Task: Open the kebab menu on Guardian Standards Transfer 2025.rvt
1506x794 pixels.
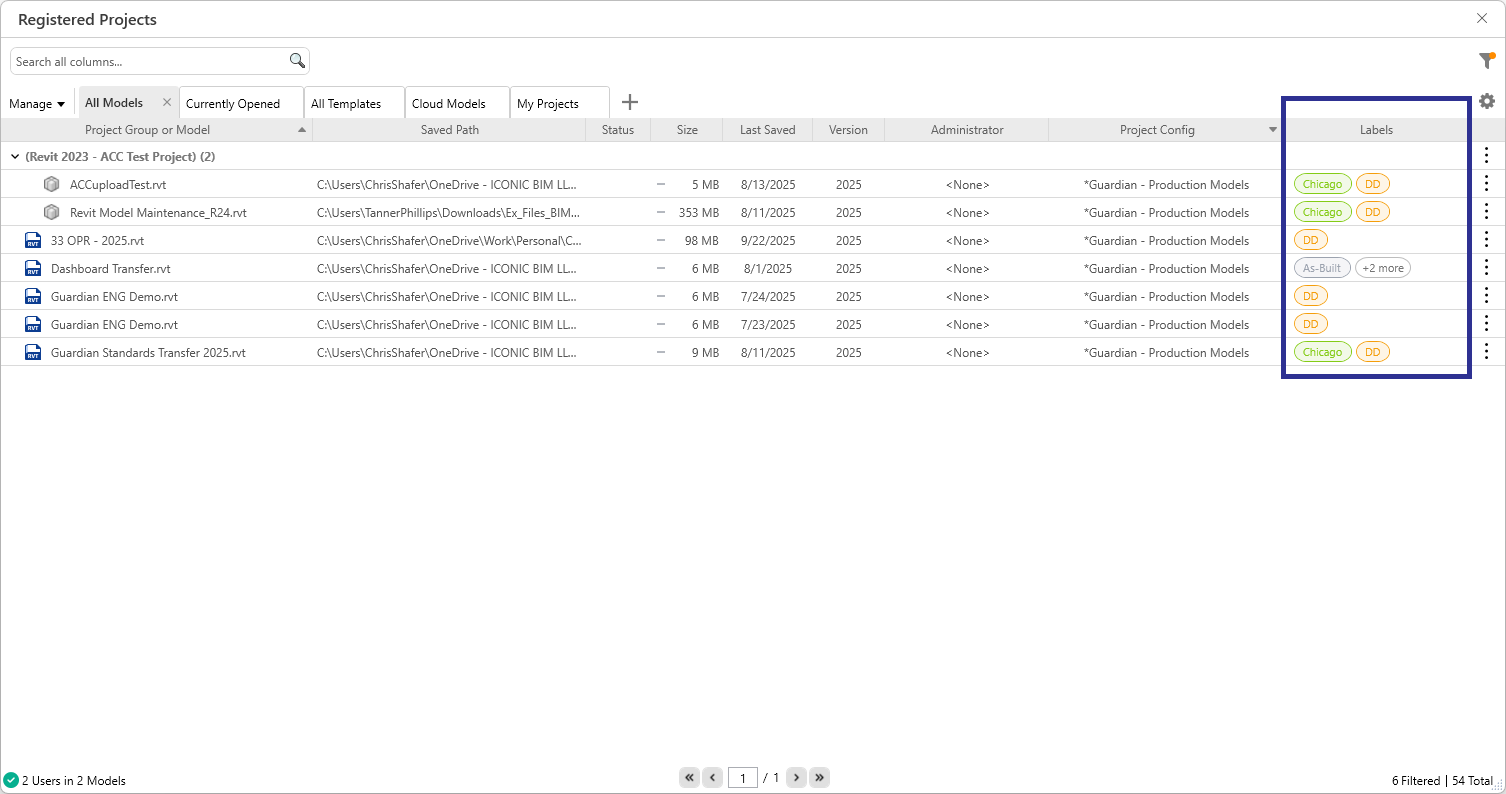Action: click(x=1487, y=352)
